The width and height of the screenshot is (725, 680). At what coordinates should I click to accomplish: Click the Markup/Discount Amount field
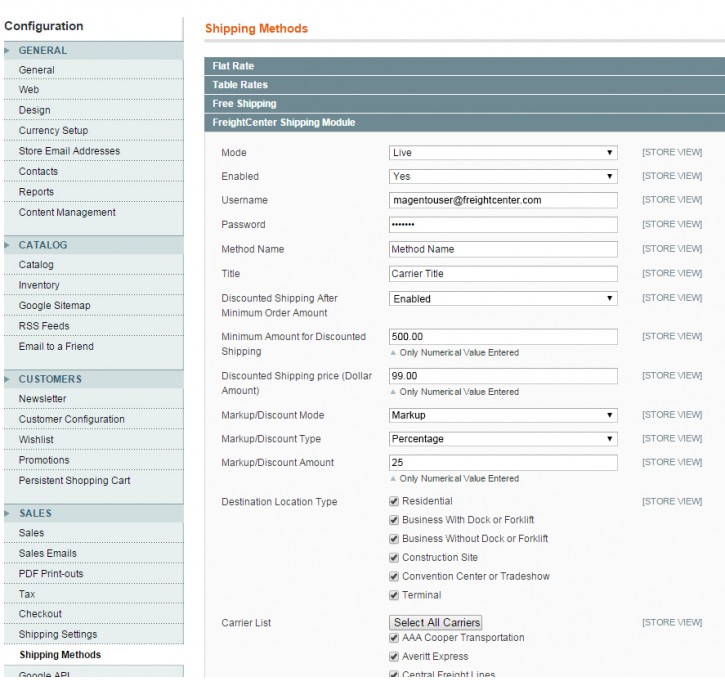(x=503, y=463)
